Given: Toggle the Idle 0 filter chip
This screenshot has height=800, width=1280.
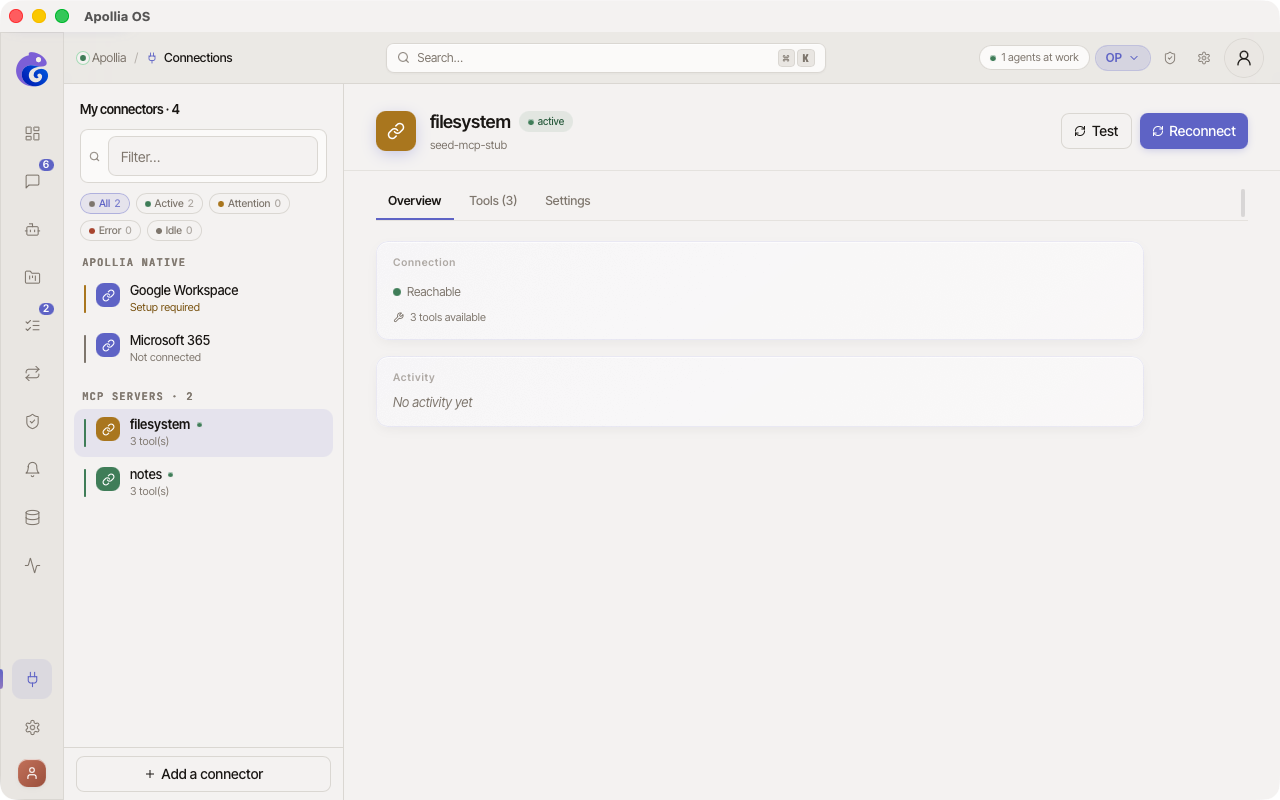Looking at the screenshot, I should point(174,231).
